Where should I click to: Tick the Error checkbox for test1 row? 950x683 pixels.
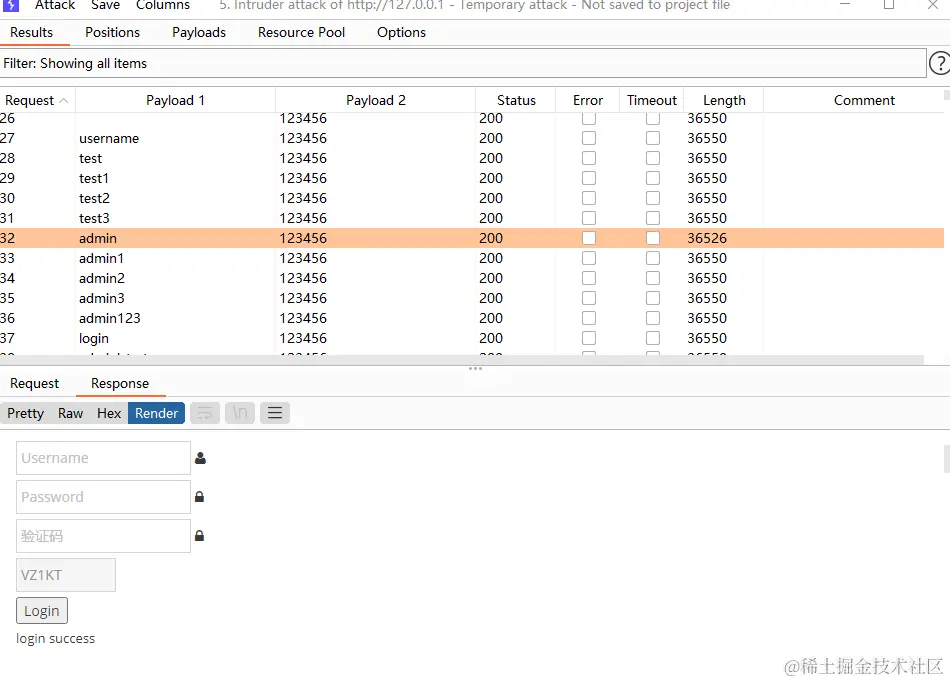[589, 178]
